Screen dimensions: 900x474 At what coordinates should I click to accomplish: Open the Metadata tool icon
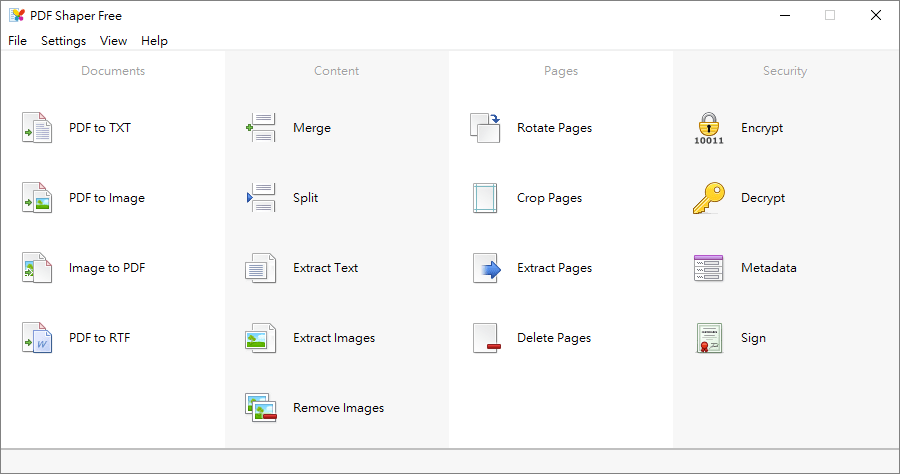(x=709, y=268)
